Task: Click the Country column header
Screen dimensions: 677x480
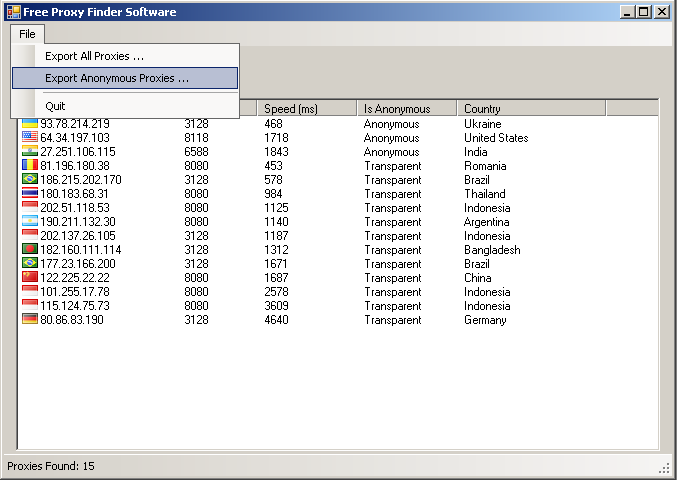Action: tap(530, 109)
